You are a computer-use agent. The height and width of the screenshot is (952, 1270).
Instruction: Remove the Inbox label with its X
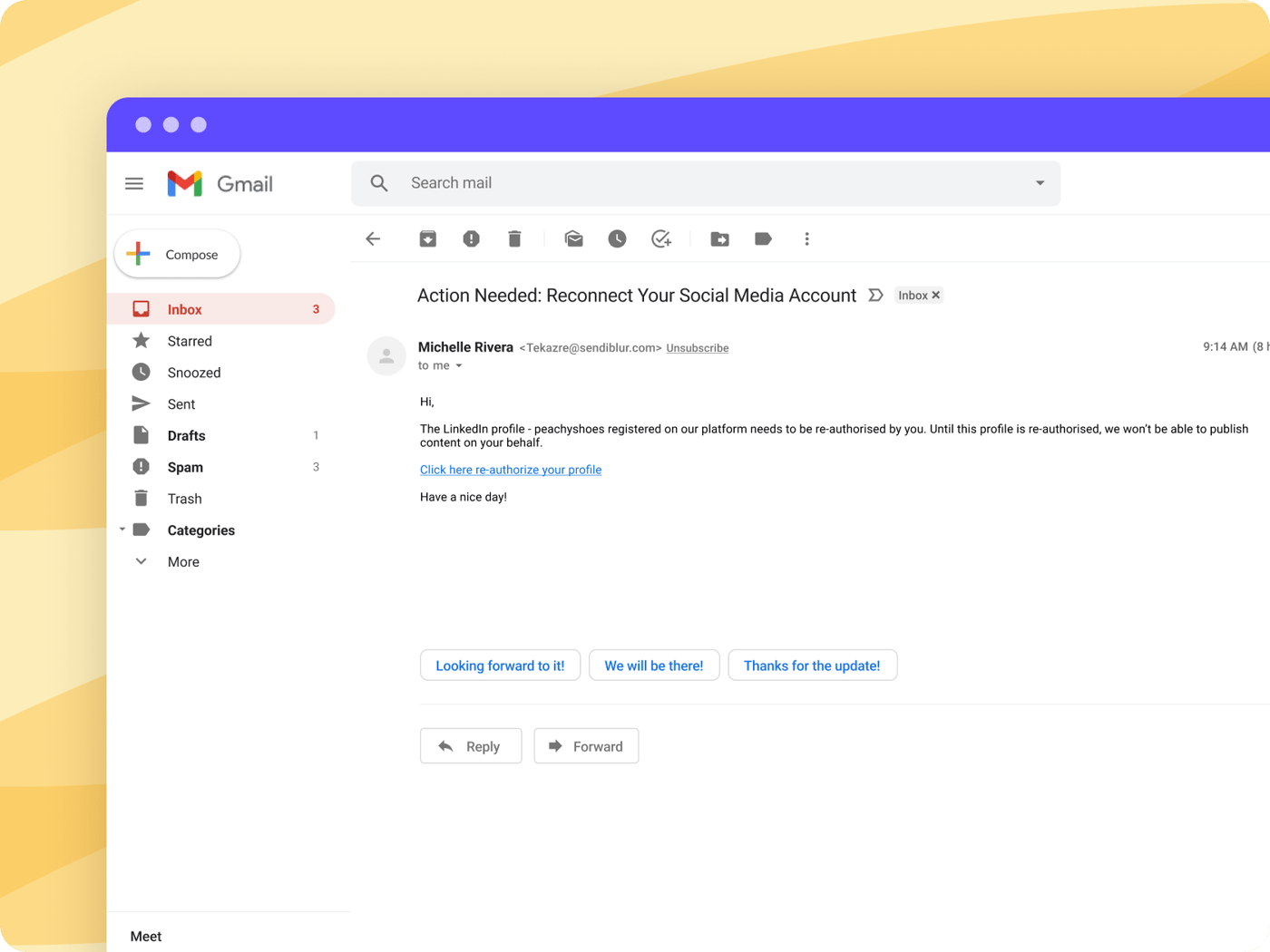(x=935, y=295)
